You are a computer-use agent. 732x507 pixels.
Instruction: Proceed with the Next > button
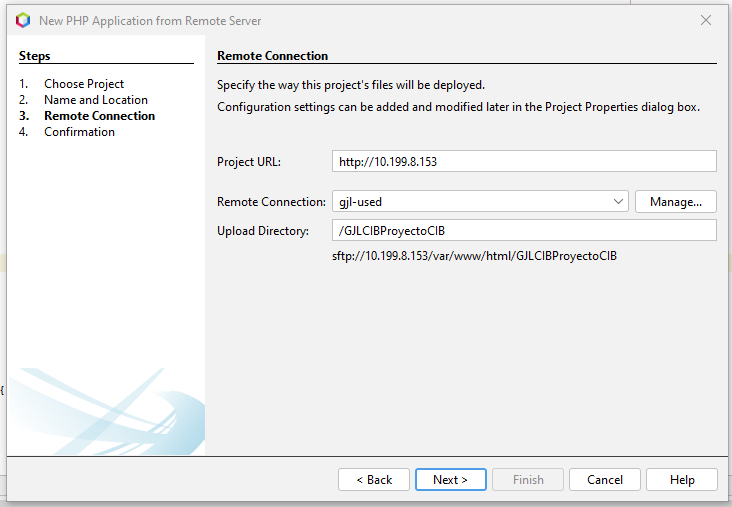click(x=450, y=480)
